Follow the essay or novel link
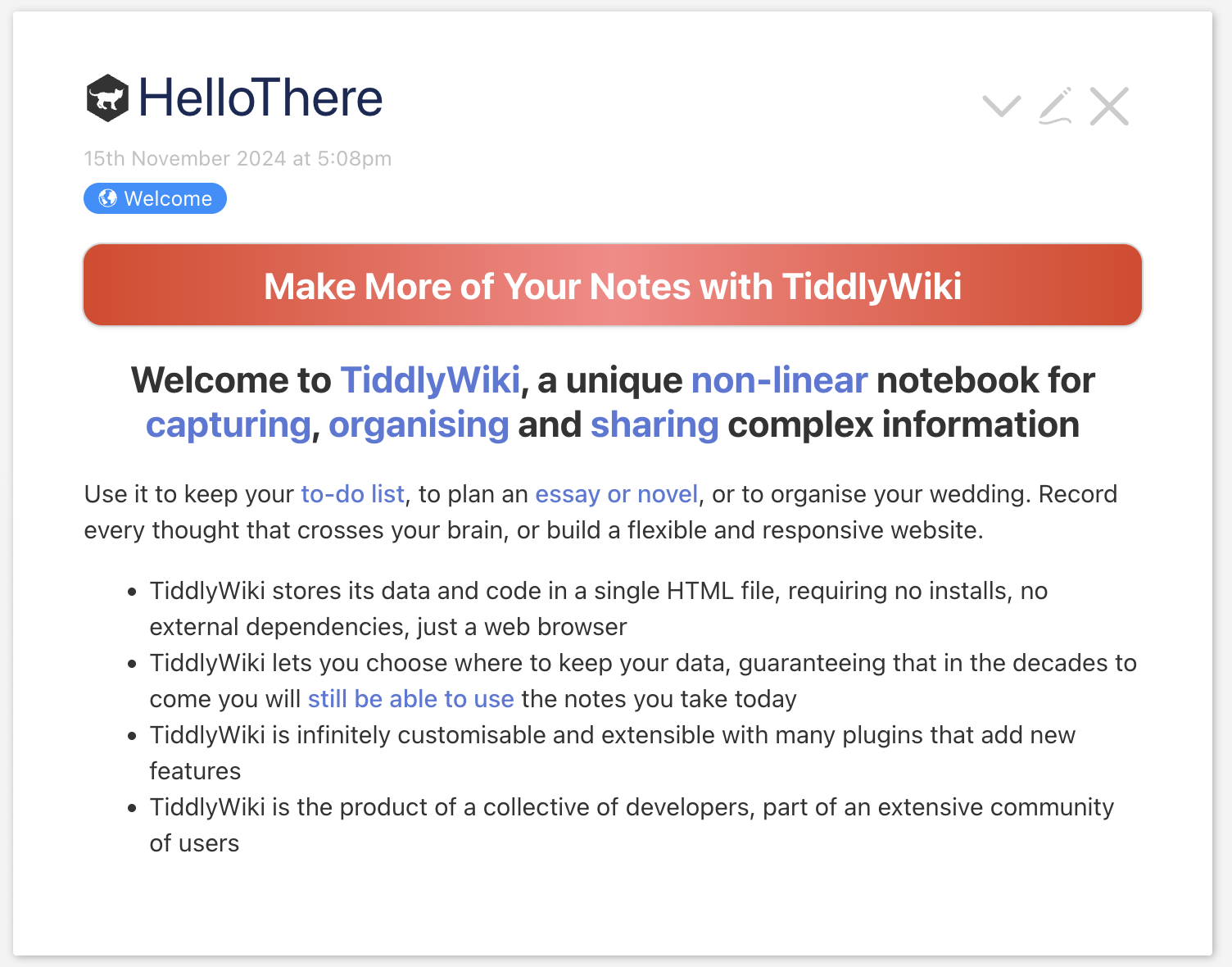The width and height of the screenshot is (1232, 967). tap(616, 494)
